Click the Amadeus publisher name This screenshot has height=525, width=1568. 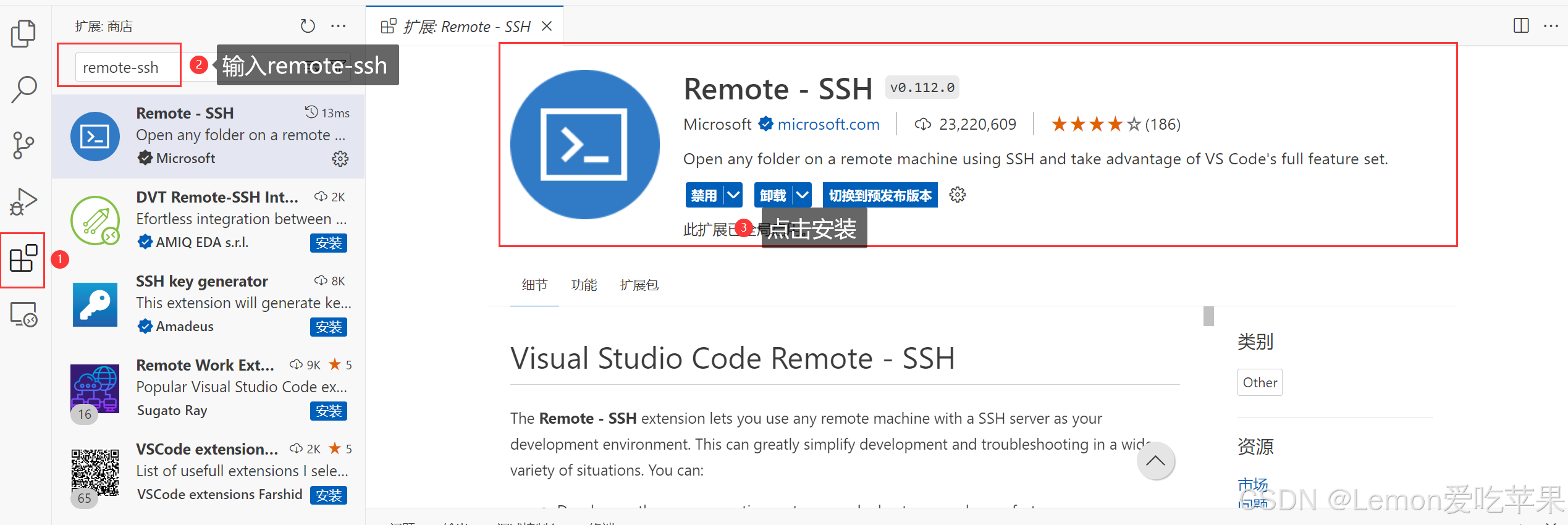(185, 326)
